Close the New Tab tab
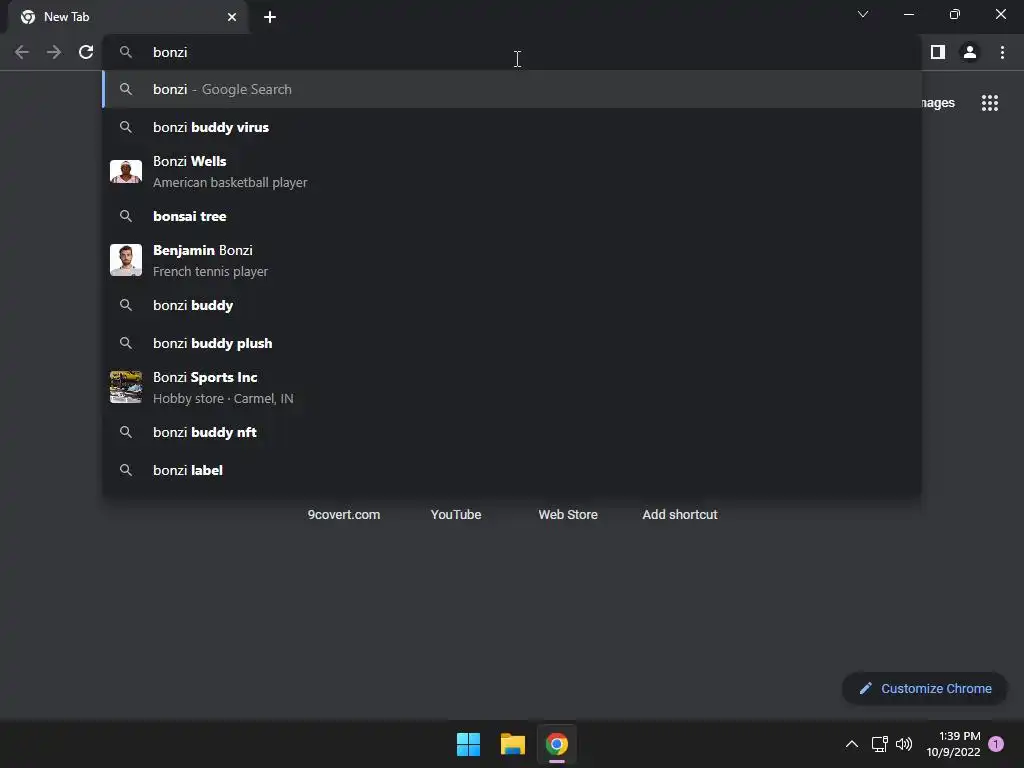The width and height of the screenshot is (1024, 768). tap(232, 17)
